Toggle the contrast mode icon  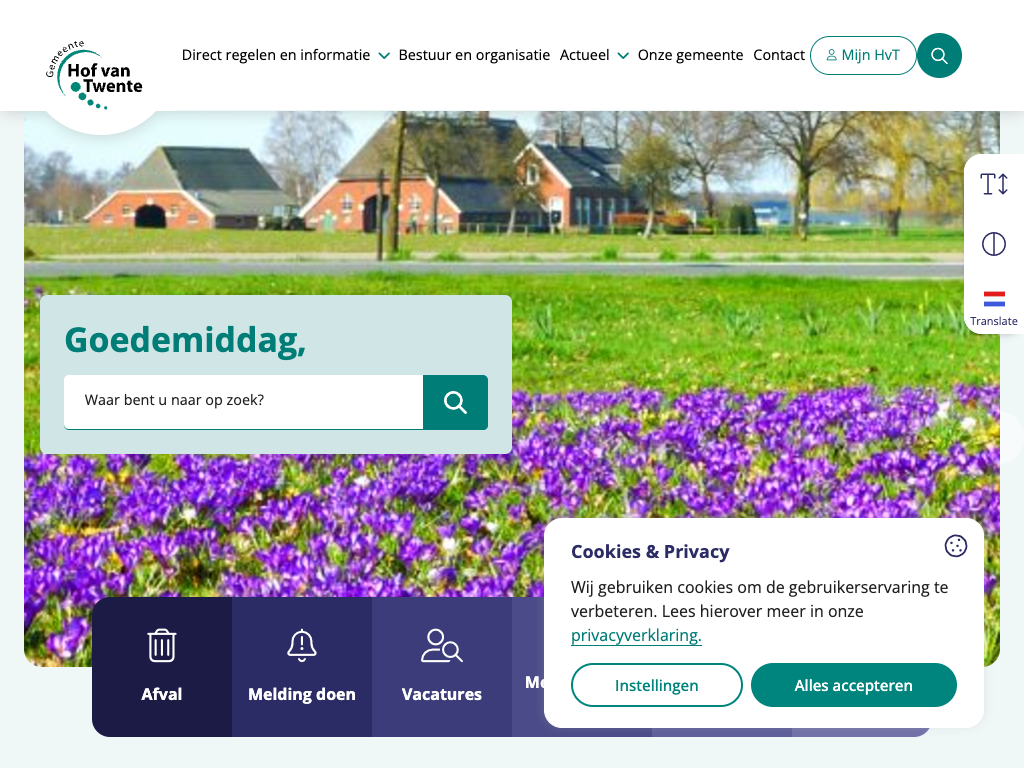[993, 244]
